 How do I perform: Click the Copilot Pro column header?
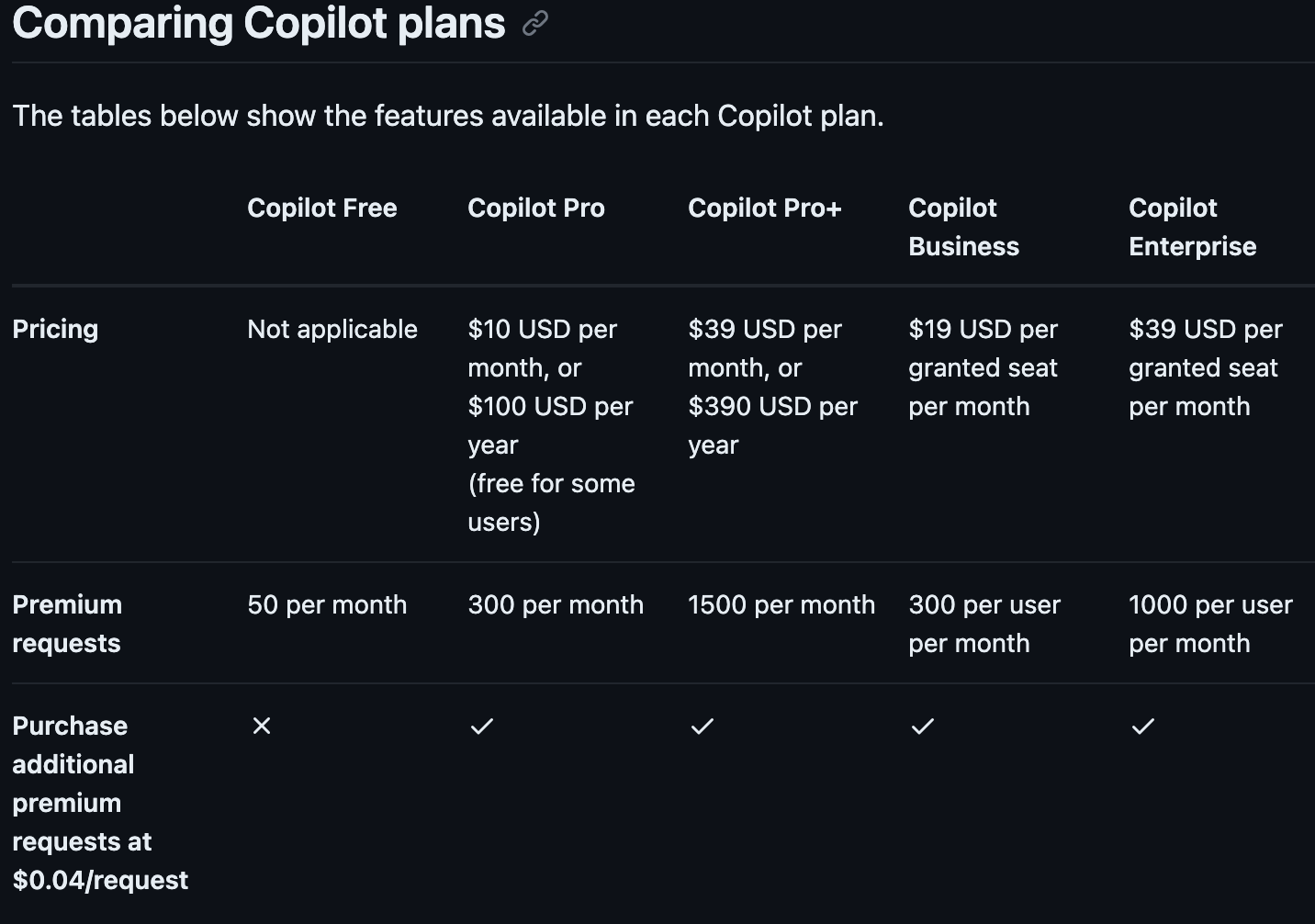coord(536,208)
